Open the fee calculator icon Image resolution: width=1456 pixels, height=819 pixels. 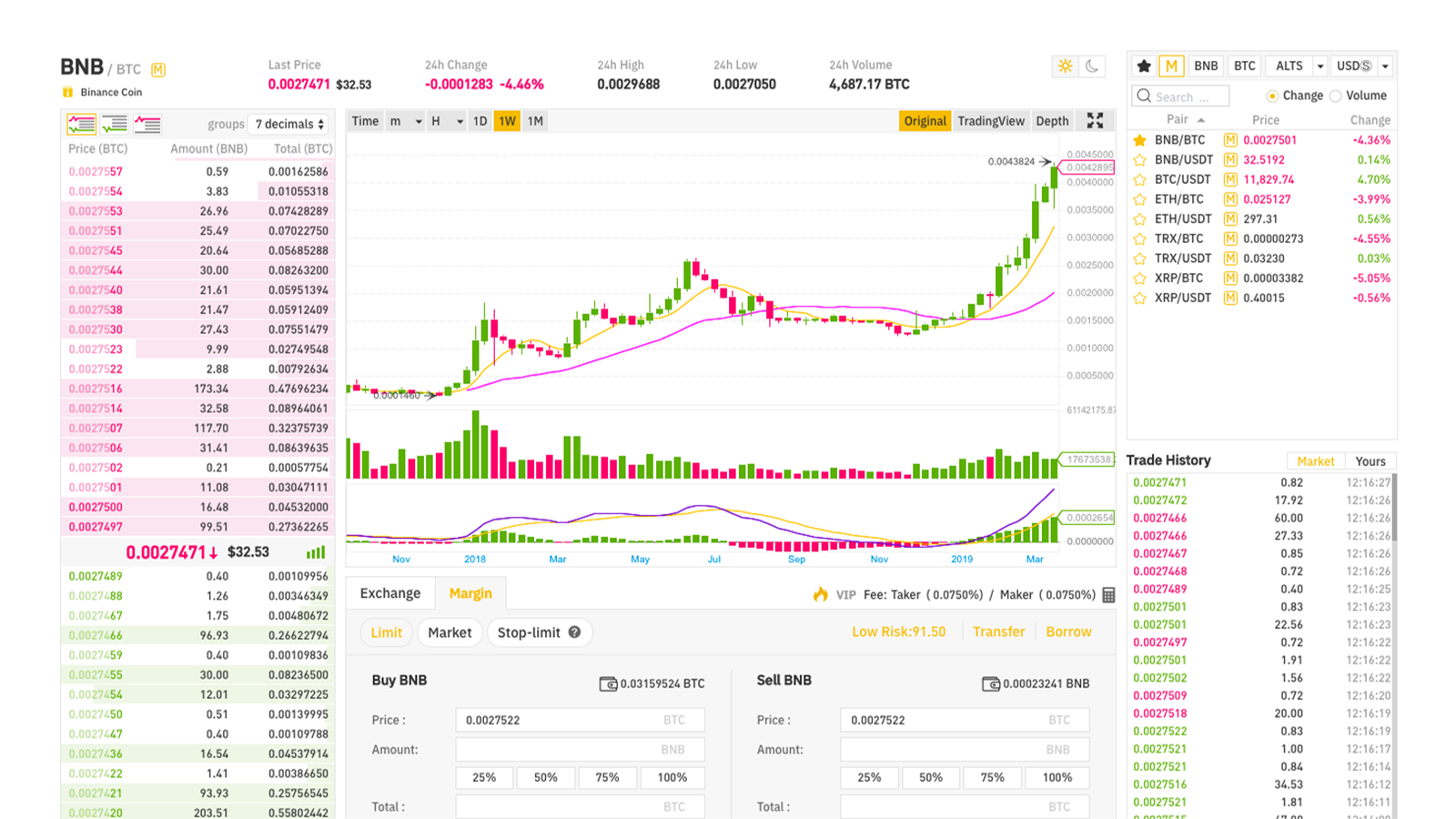(1108, 595)
